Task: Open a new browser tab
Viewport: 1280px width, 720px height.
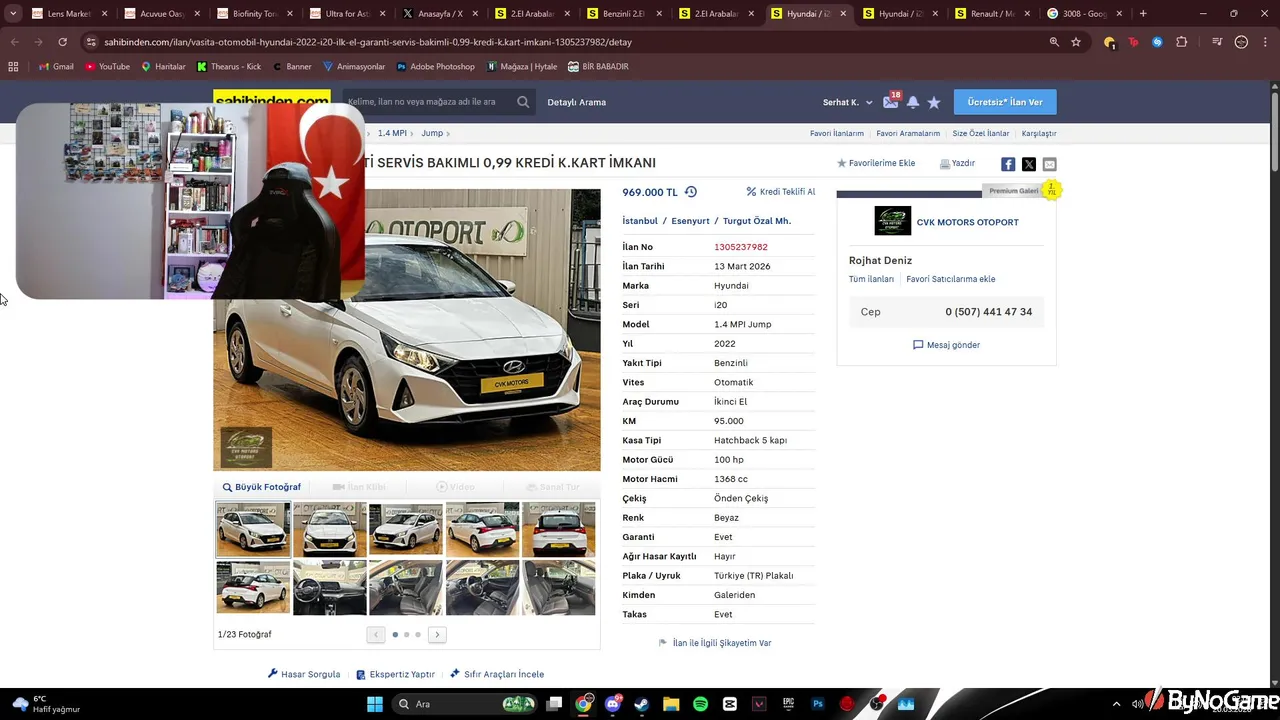Action: point(1143,14)
